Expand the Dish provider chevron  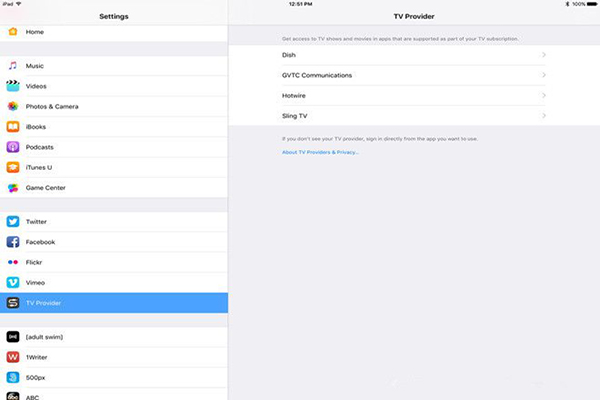click(544, 55)
